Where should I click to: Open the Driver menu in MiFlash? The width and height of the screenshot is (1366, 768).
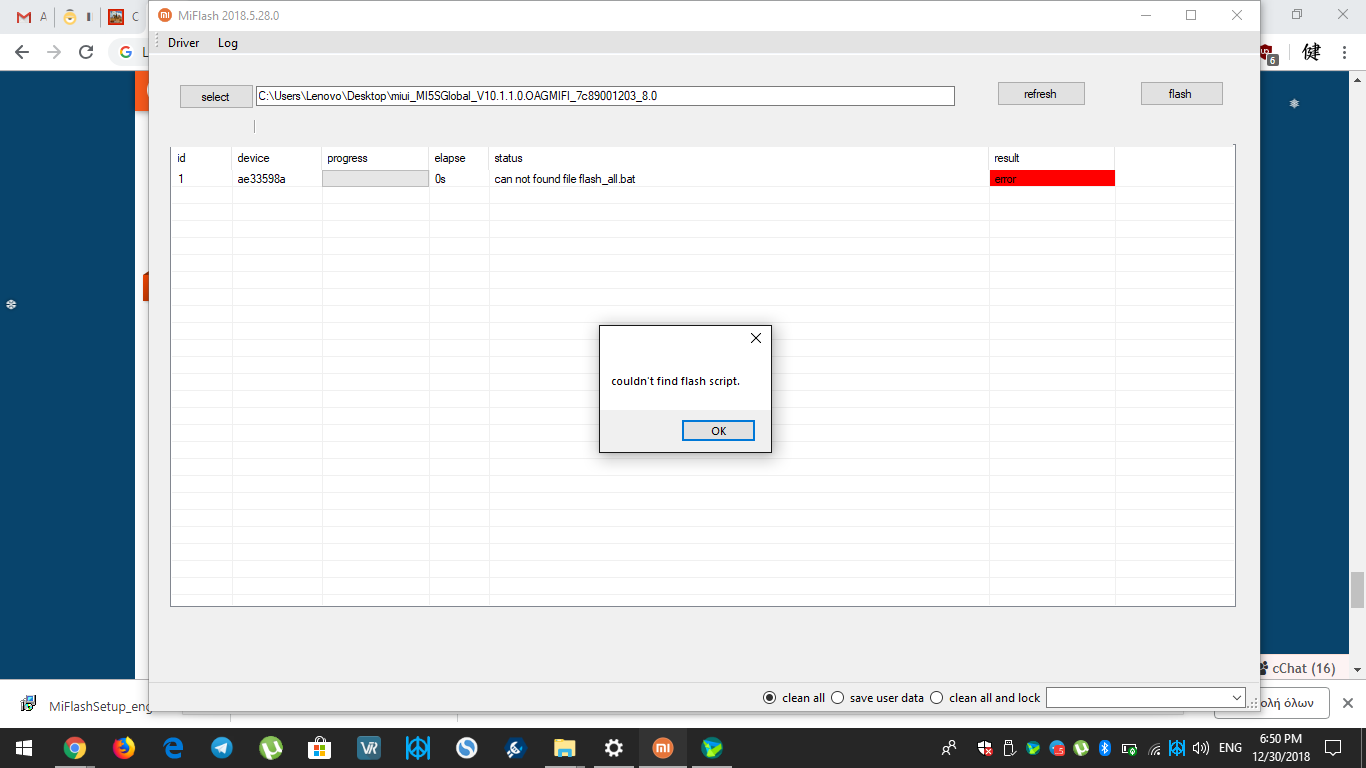coord(183,43)
